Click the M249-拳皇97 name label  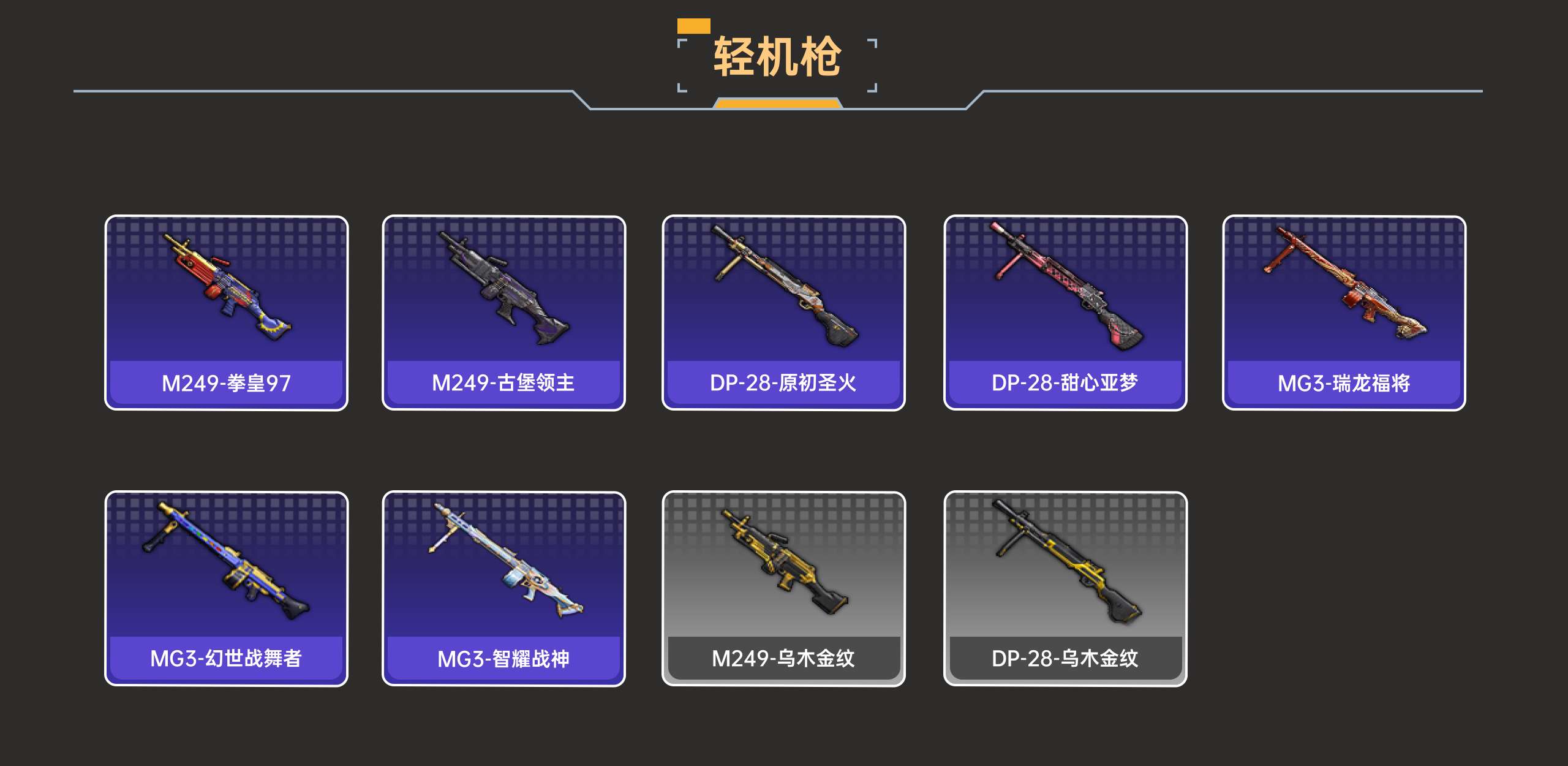tap(226, 384)
